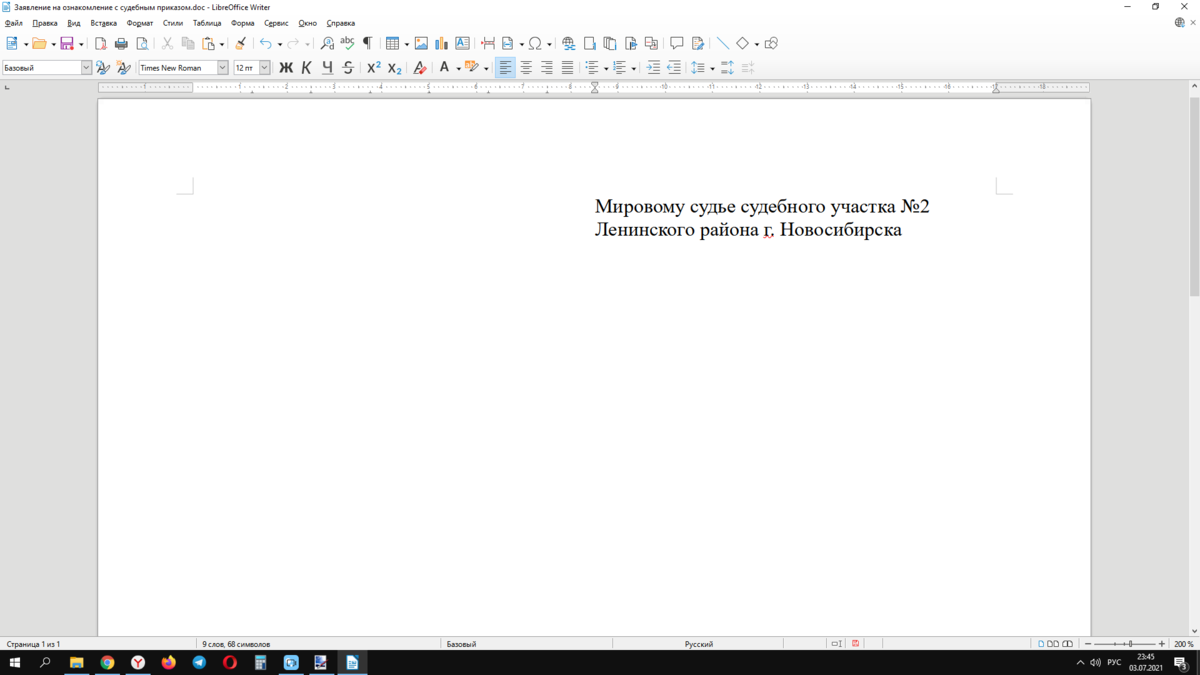Open the 12 пт font size dropdown
Image resolution: width=1200 pixels, height=675 pixels.
[265, 67]
